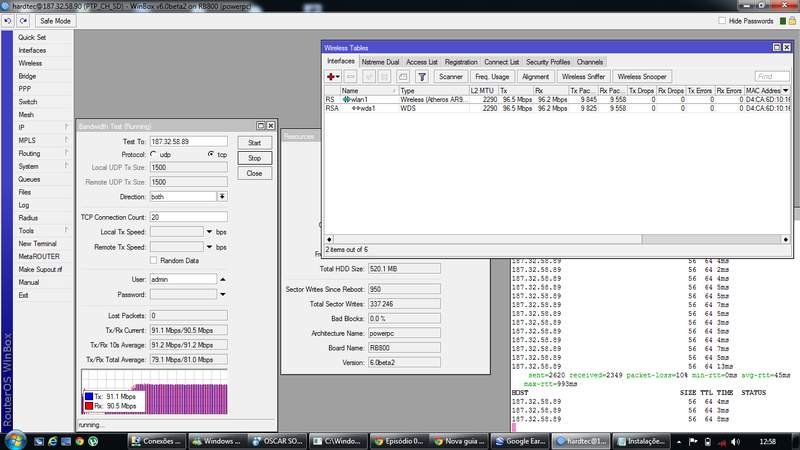
Task: Collapse the User field arrow
Action: click(222, 280)
